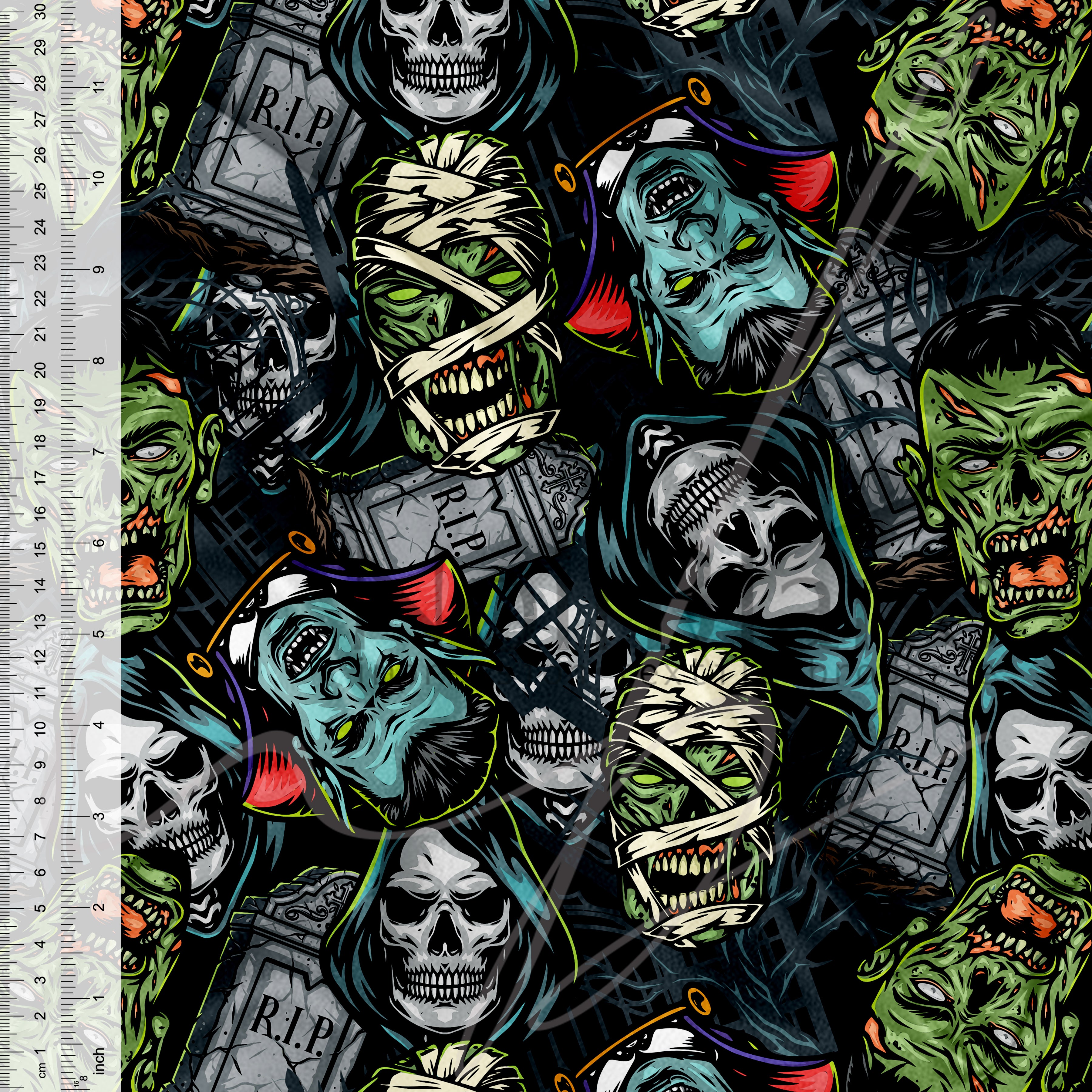The width and height of the screenshot is (1092, 1092).
Task: Click the white skull at lower left edge
Action: coord(170,803)
